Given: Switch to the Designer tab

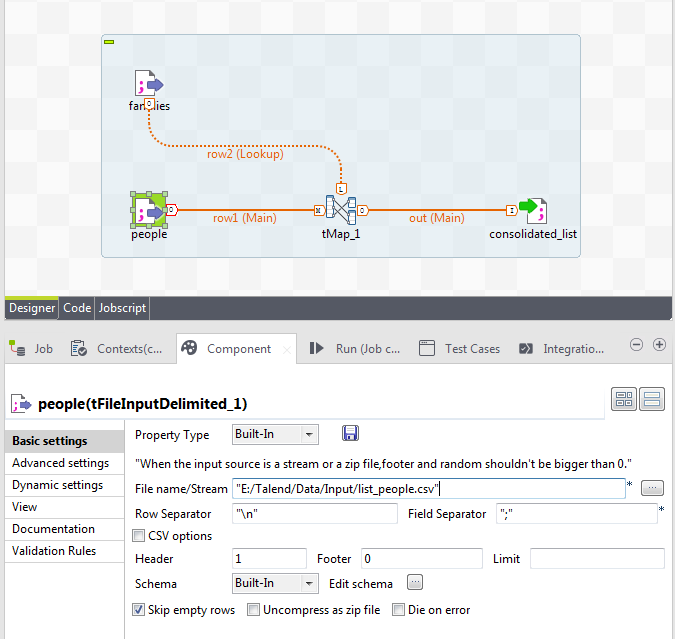Looking at the screenshot, I should 32,308.
